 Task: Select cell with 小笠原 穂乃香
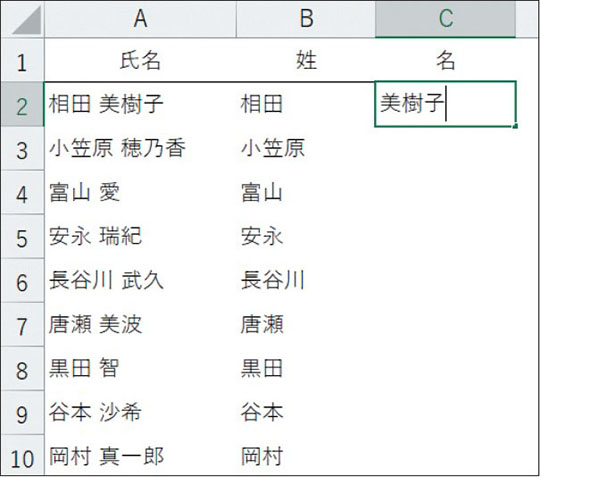pos(140,148)
